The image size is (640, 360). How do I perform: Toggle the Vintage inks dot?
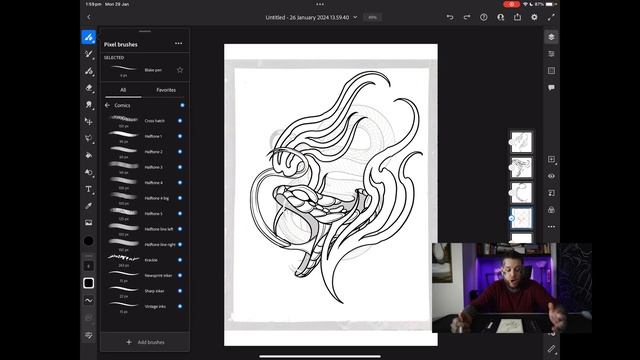[180, 307]
